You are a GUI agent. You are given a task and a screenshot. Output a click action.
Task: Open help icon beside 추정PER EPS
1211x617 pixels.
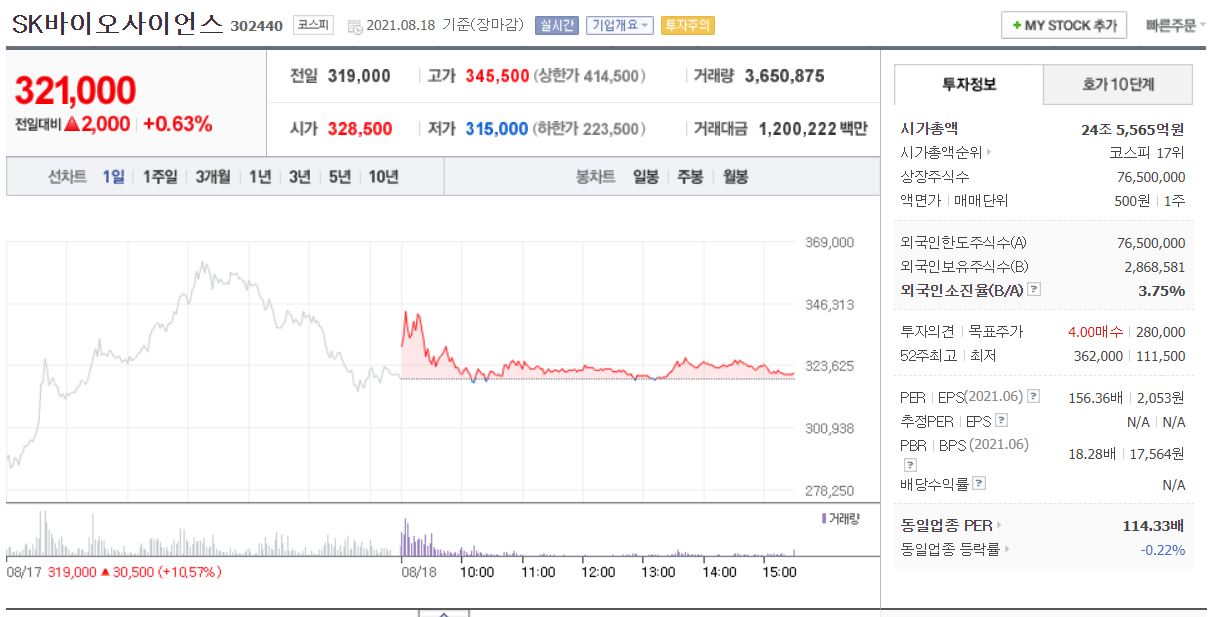1001,421
